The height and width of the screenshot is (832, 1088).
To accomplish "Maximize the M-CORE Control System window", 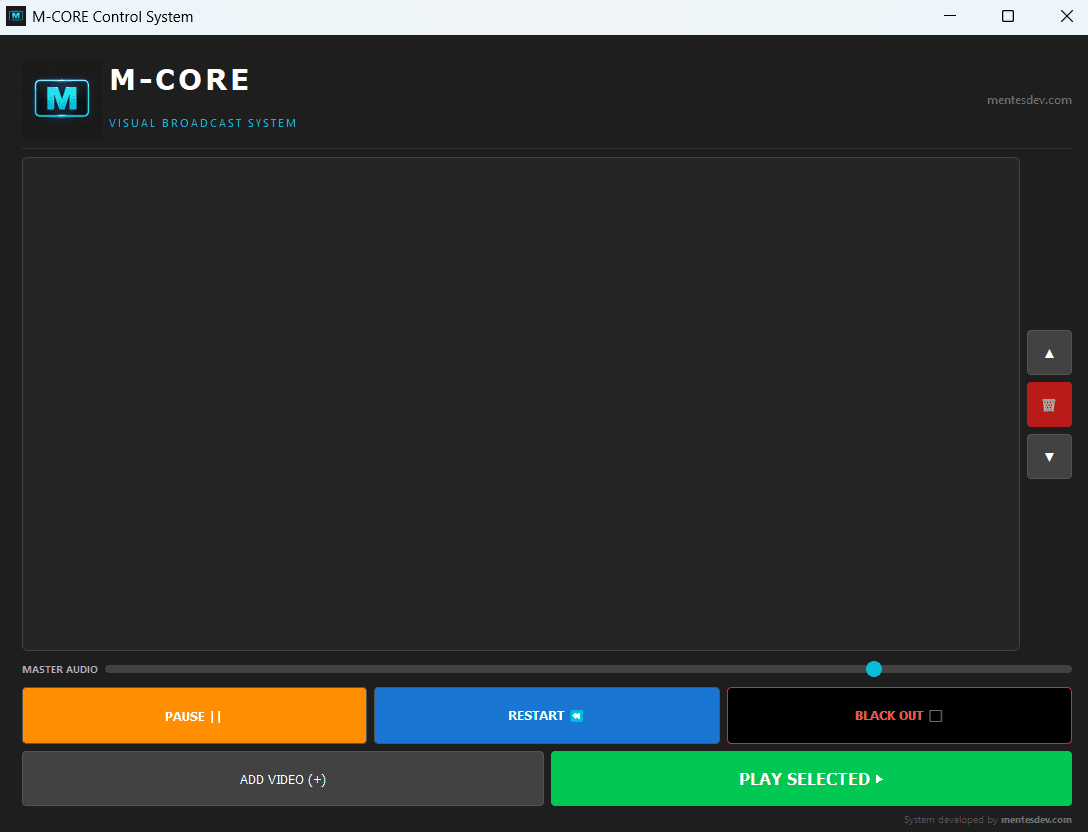I will 1008,16.
